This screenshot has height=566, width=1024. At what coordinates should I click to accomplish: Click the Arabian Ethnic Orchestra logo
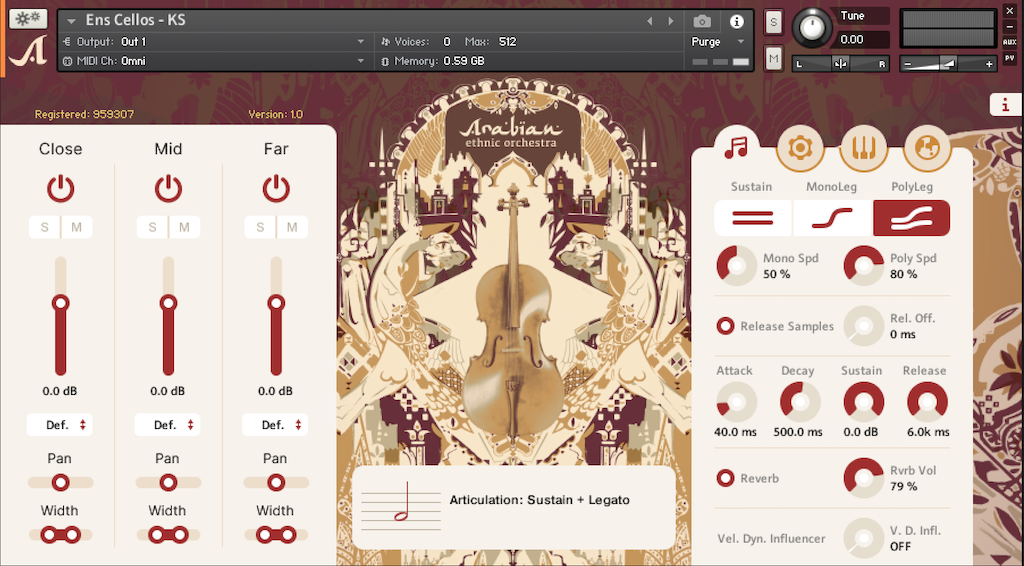pyautogui.click(x=511, y=132)
